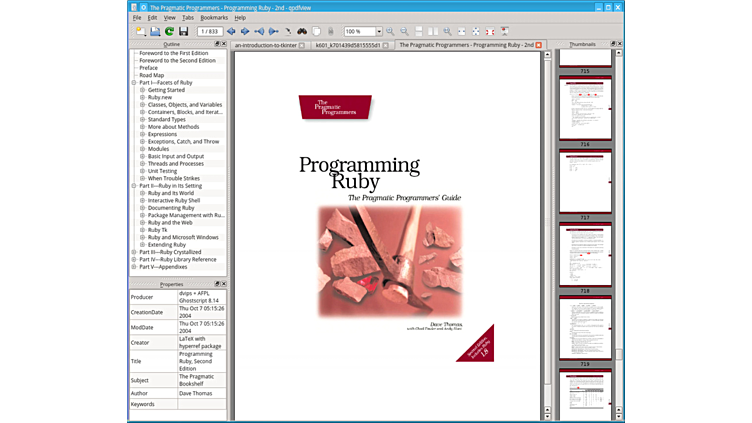752x423 pixels.
Task: Expand the Standard Types outline node
Action: tap(142, 119)
